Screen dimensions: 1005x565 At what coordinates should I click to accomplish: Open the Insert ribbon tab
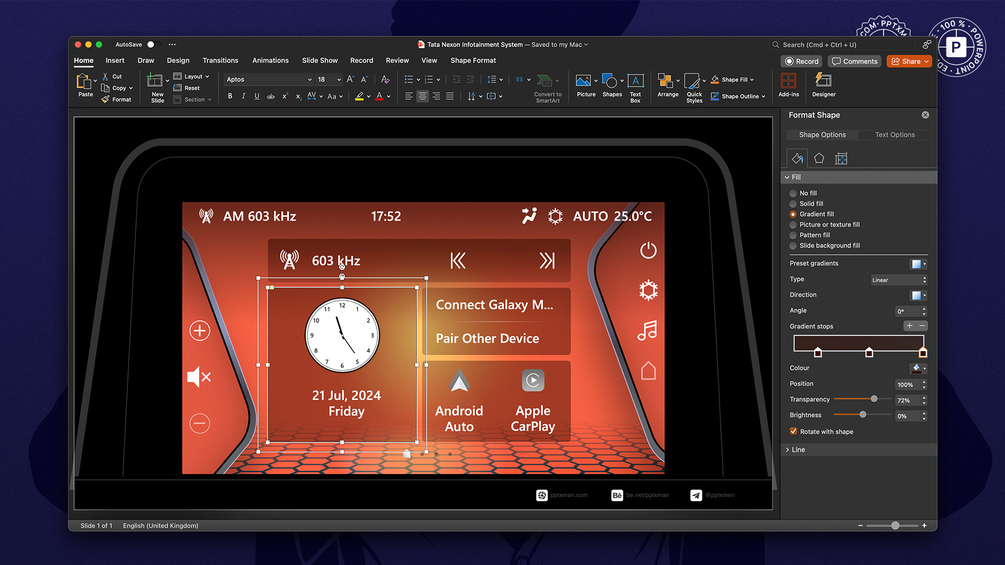pyautogui.click(x=115, y=60)
